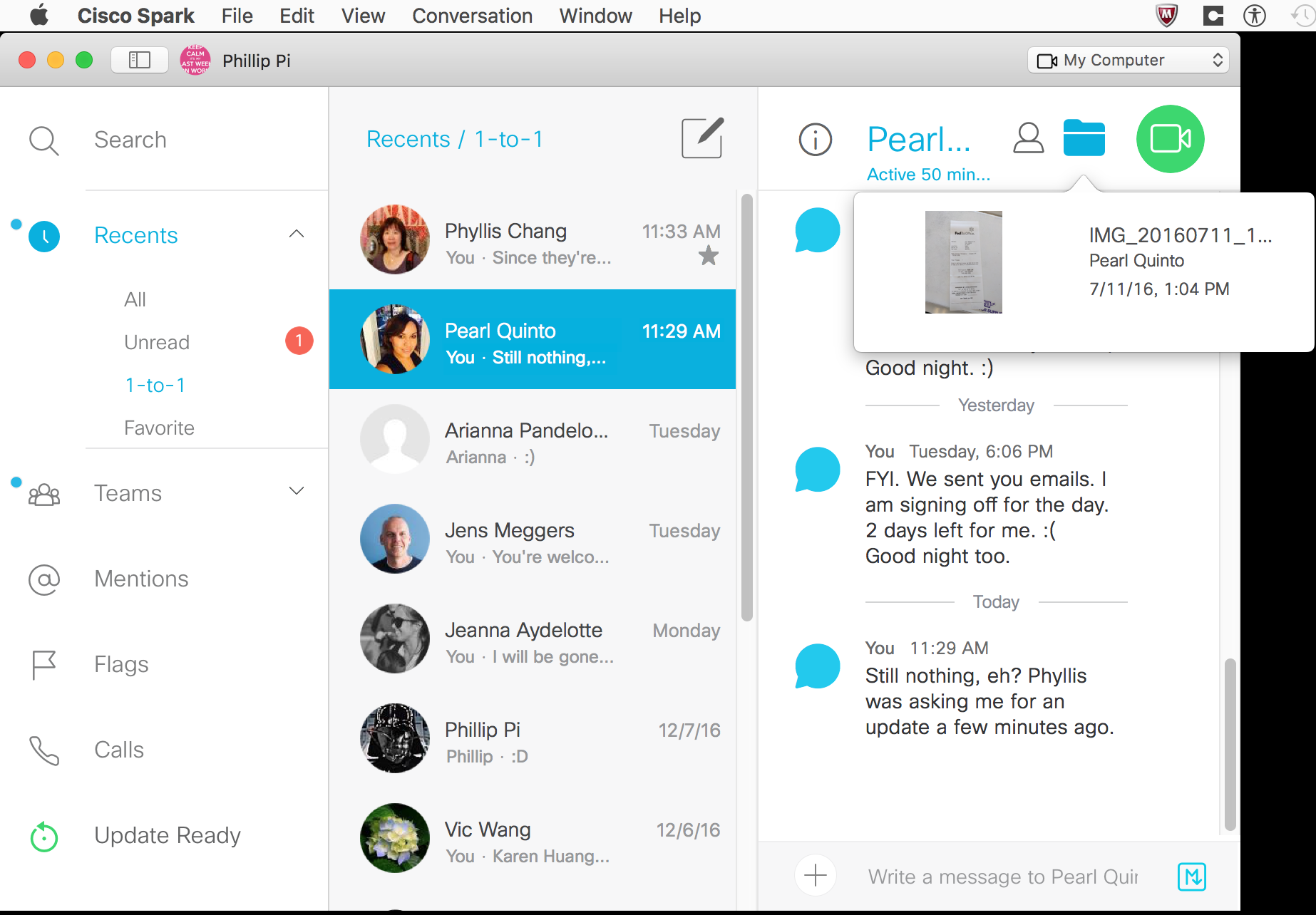This screenshot has width=1316, height=915.
Task: Open conversation info icon
Action: click(x=815, y=139)
